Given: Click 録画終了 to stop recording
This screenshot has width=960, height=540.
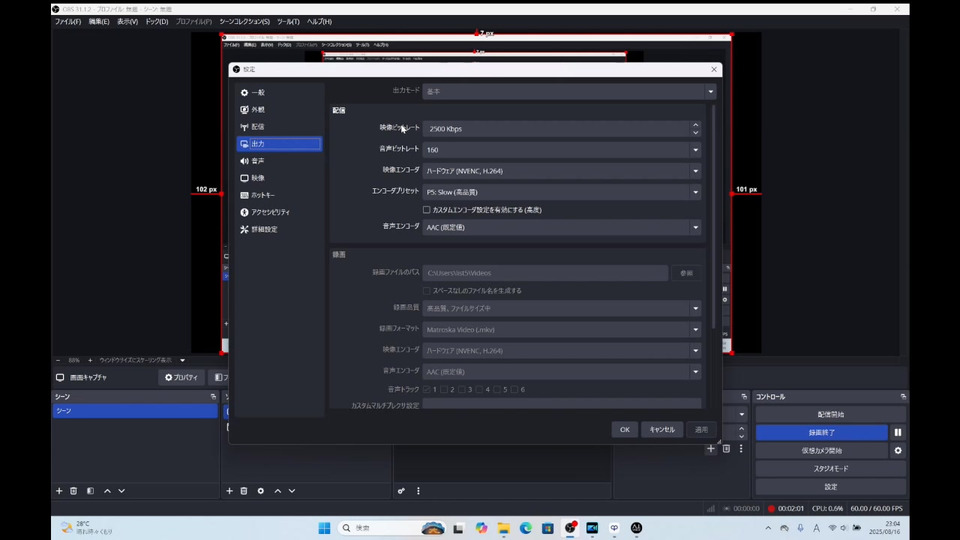Looking at the screenshot, I should [822, 432].
